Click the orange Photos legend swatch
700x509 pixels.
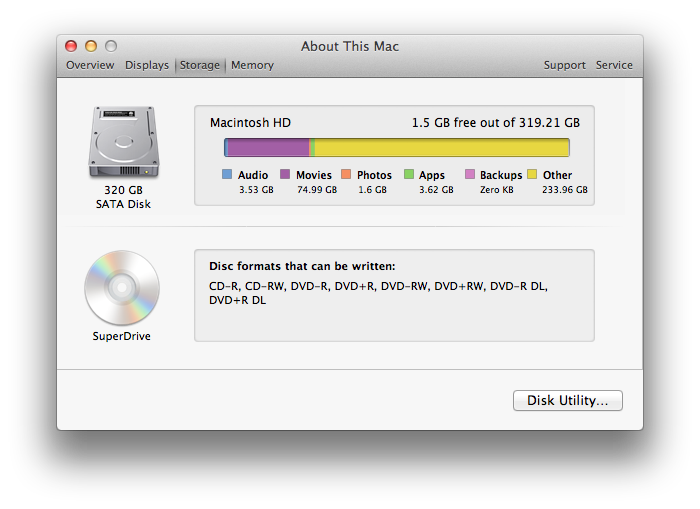coord(346,175)
